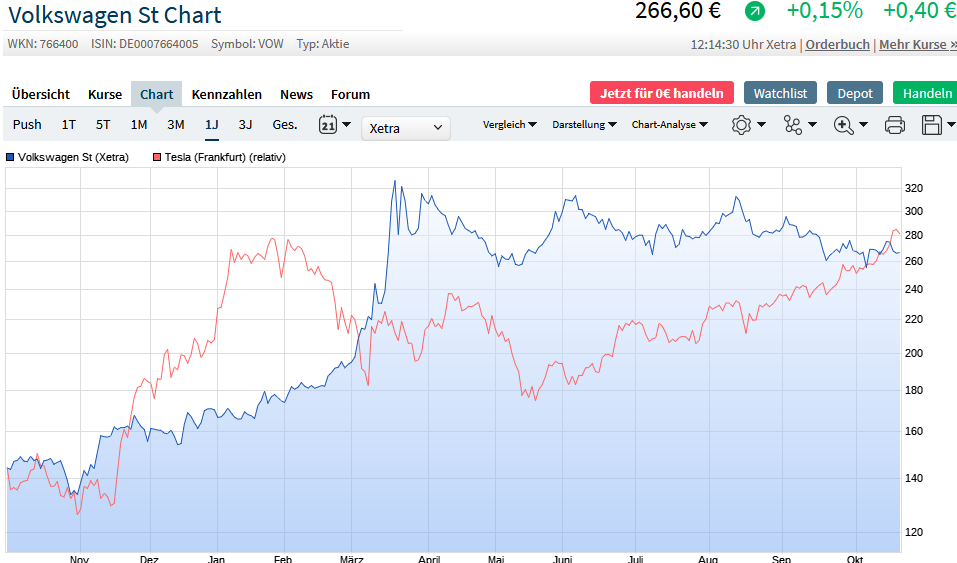
Task: Select the 1T timeframe
Action: [68, 124]
